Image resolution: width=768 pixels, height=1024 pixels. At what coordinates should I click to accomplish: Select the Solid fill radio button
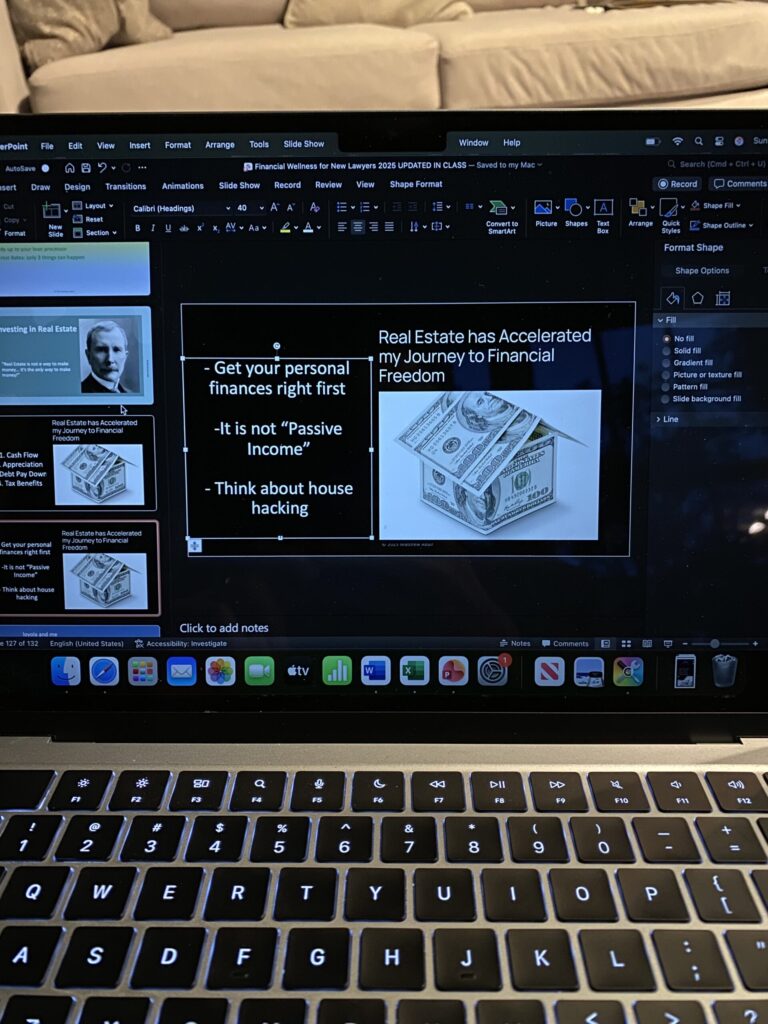tap(667, 351)
